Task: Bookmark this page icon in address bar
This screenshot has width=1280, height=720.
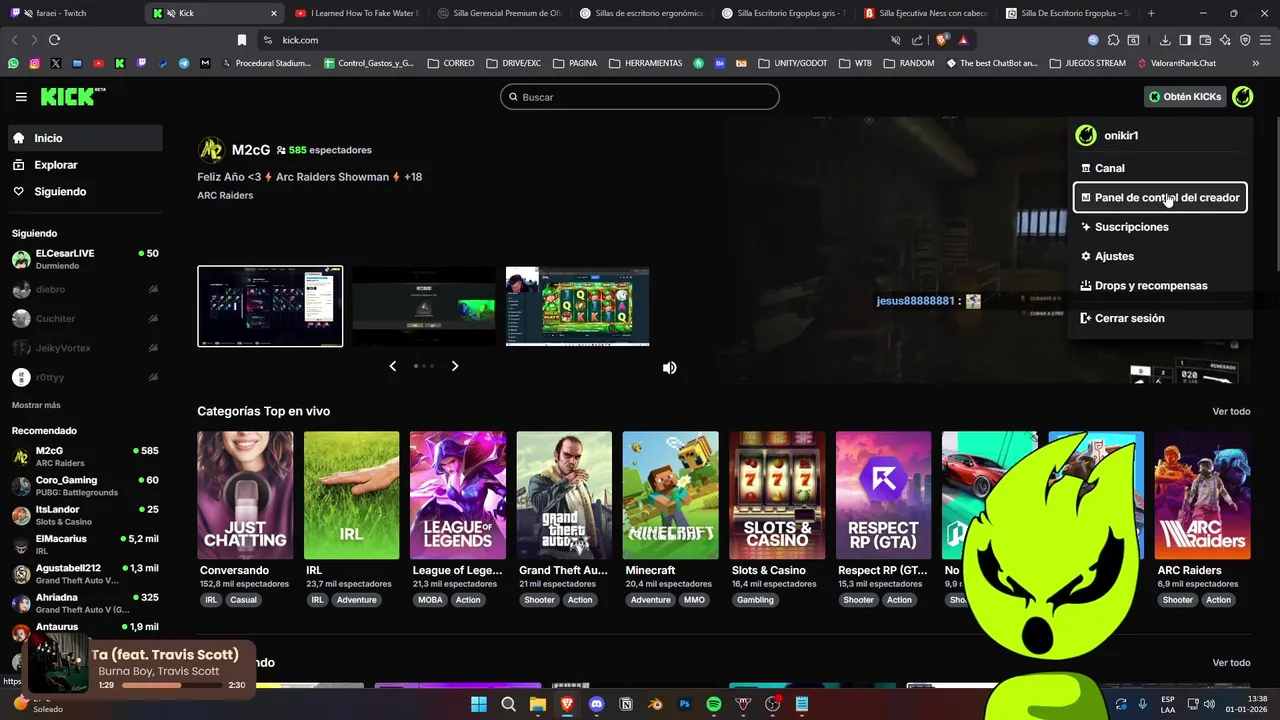Action: point(241,40)
